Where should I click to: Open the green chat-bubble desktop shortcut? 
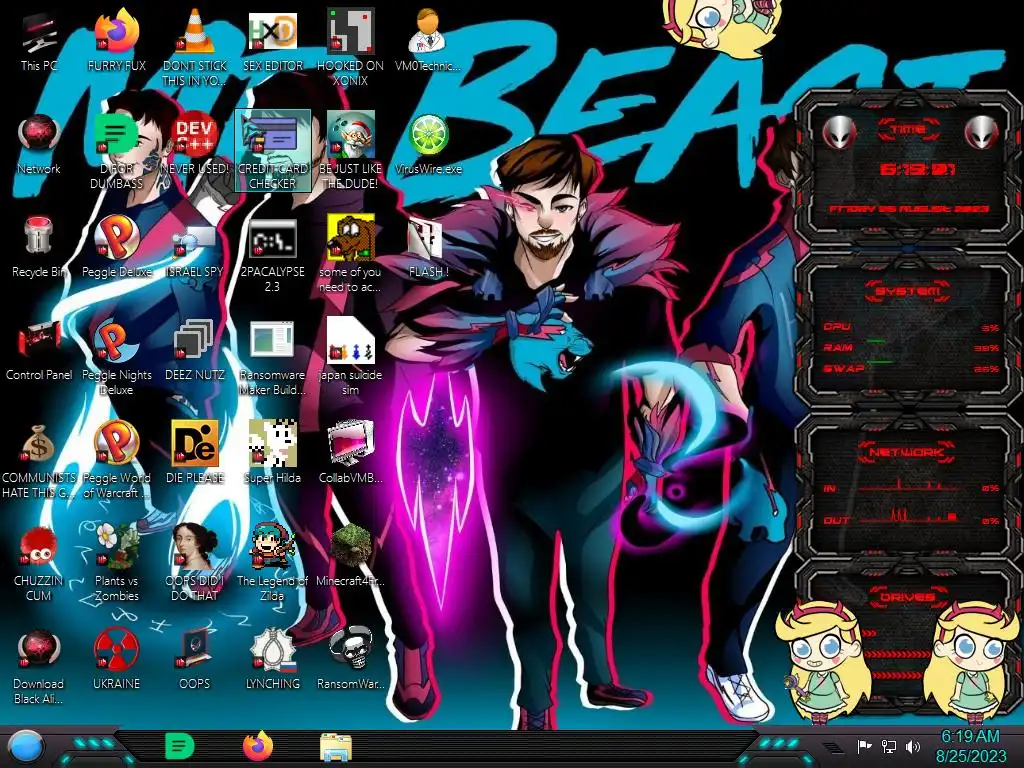[116, 150]
